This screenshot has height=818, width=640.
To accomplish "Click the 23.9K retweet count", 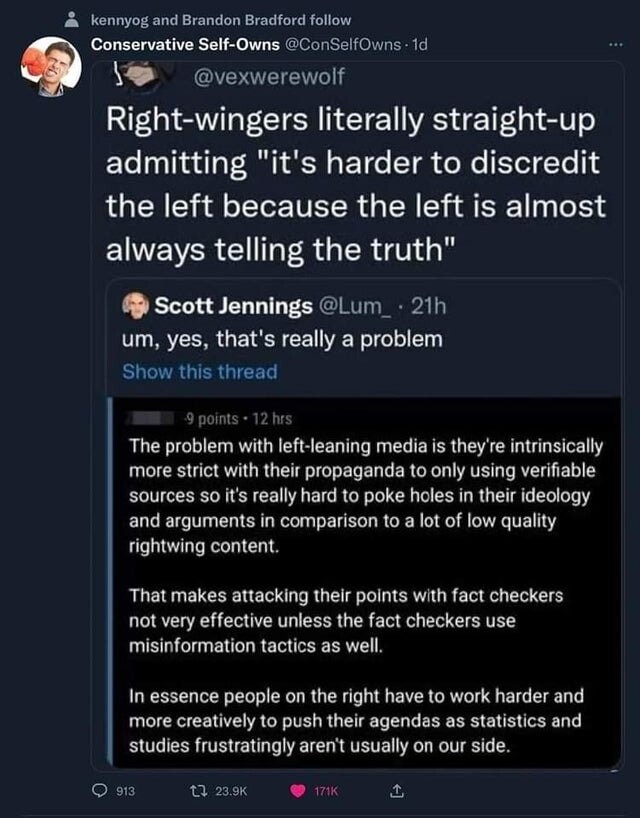I will [x=237, y=791].
